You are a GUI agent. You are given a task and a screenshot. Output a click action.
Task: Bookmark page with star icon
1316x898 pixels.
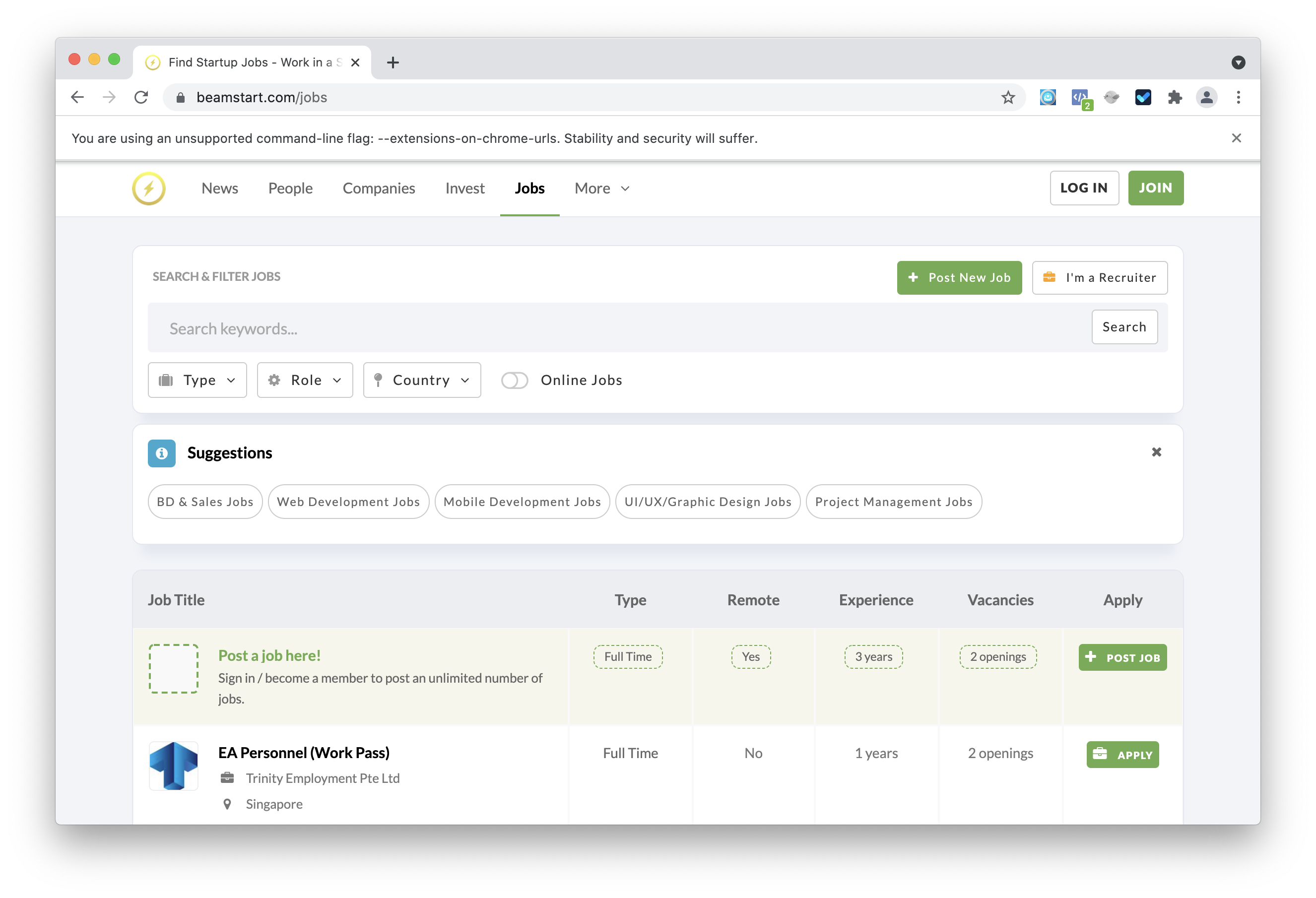(1008, 97)
